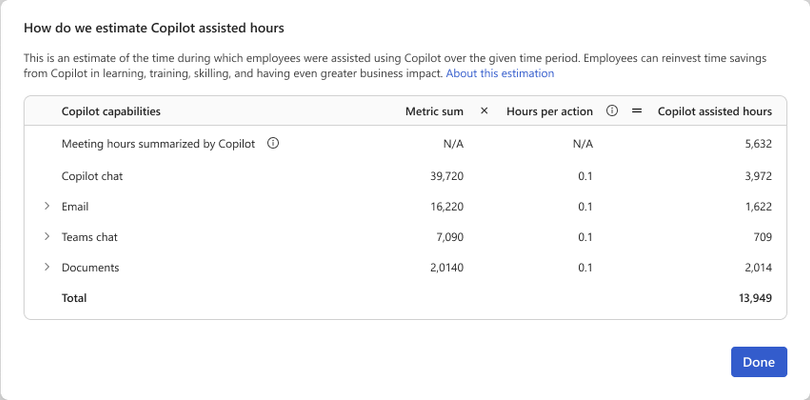Select the Teams chat row label

[89, 237]
